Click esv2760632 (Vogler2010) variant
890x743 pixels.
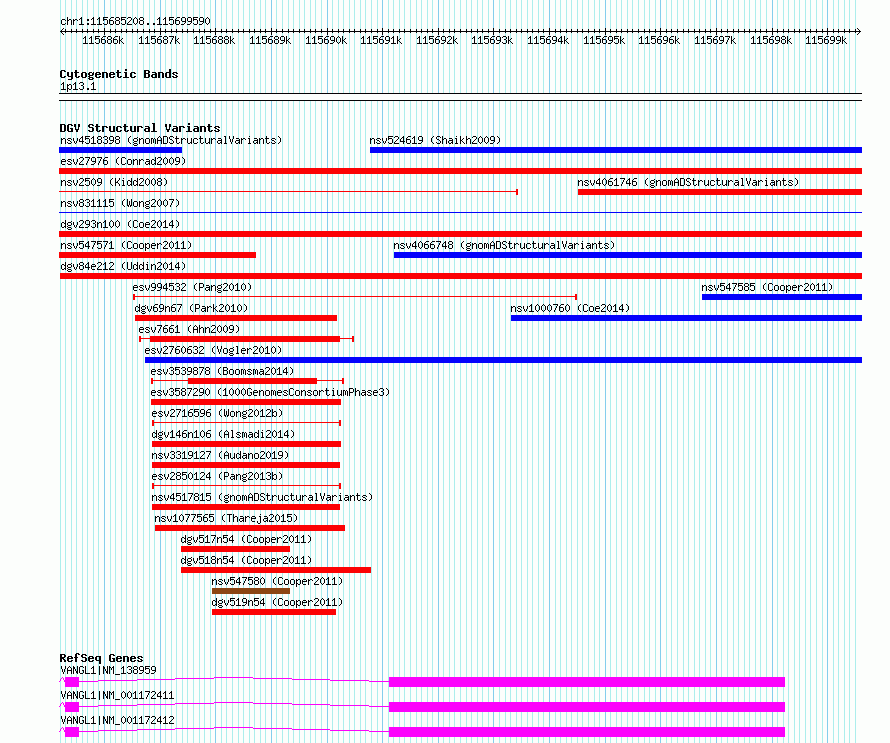(x=503, y=360)
